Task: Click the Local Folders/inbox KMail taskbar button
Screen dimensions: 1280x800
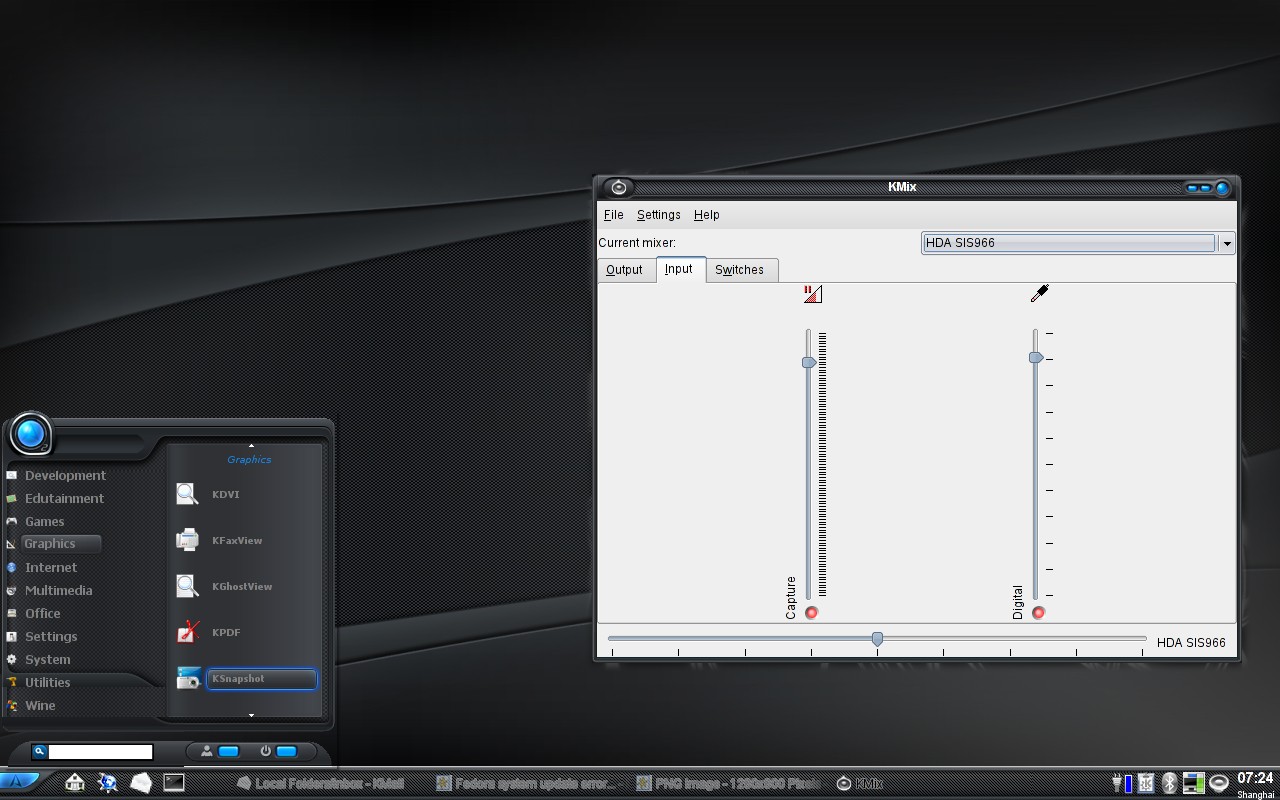Action: (x=320, y=783)
